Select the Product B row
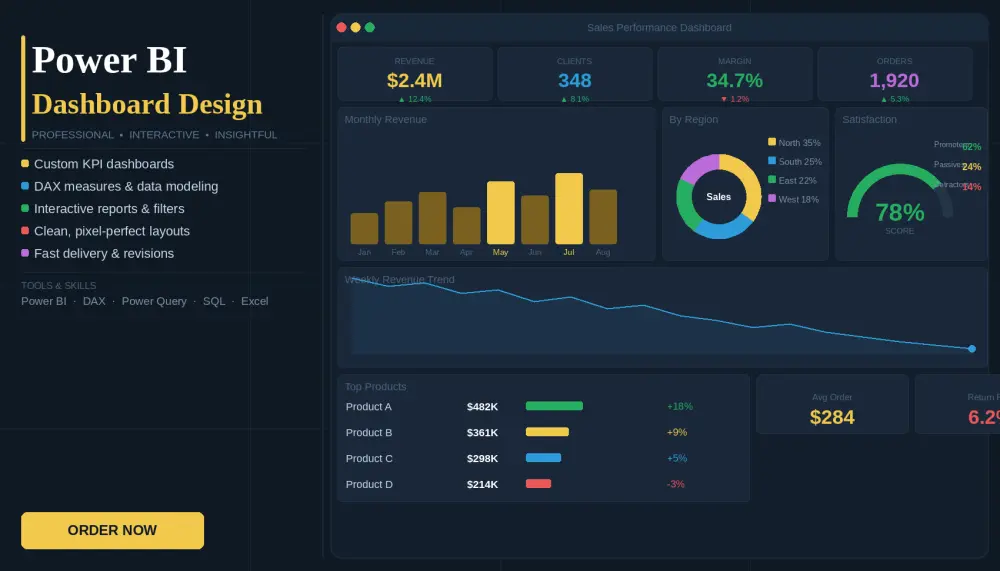 point(543,433)
